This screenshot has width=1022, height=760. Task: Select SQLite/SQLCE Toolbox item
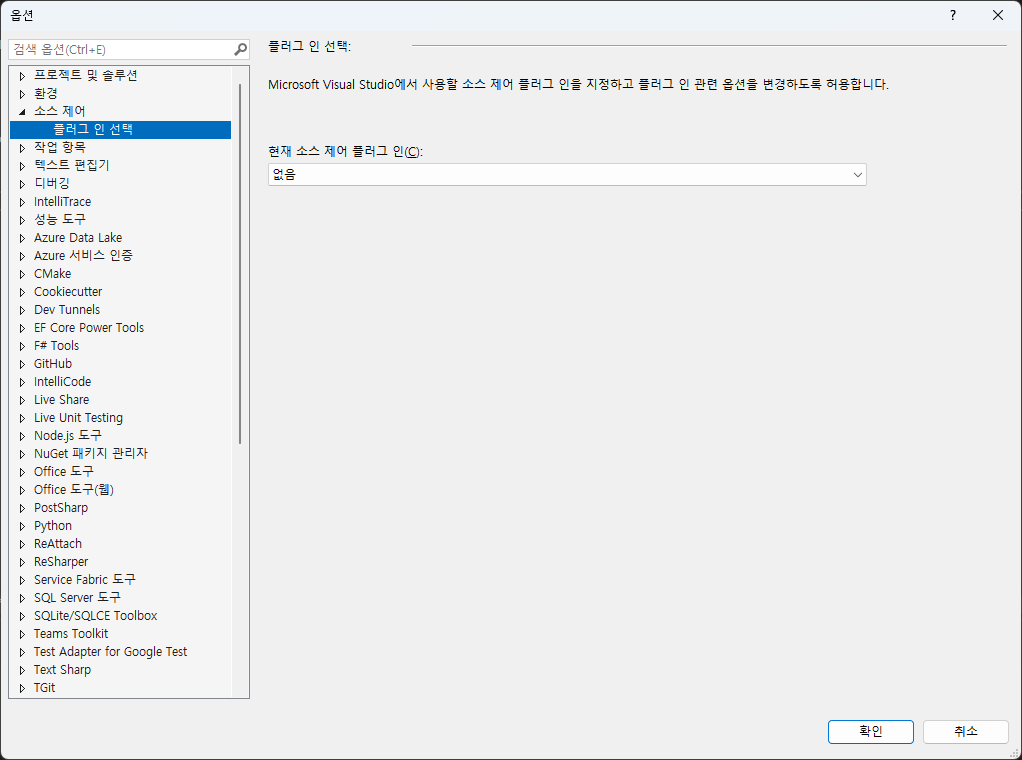coord(96,616)
